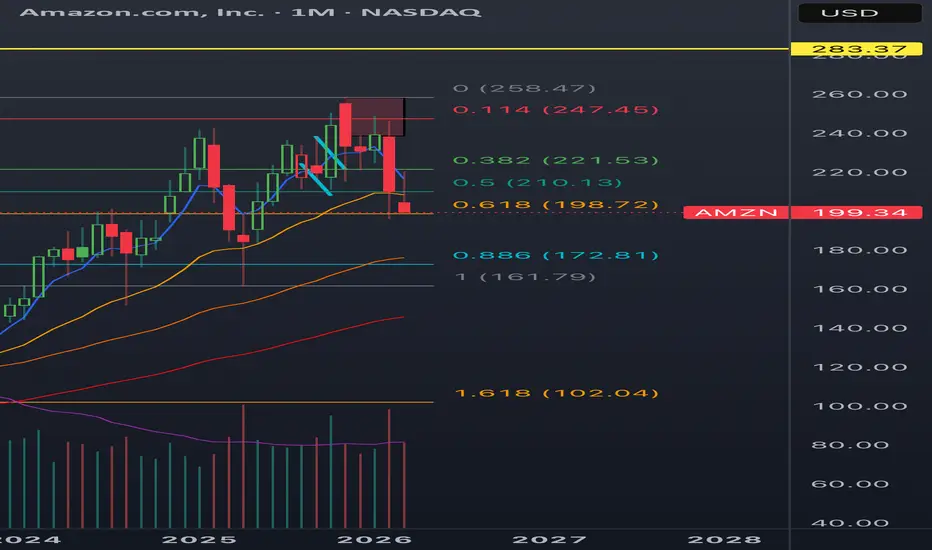Viewport: 932px width, 550px height.
Task: Select Fibonacci level 0.5 (210.13) label
Action: (537, 183)
